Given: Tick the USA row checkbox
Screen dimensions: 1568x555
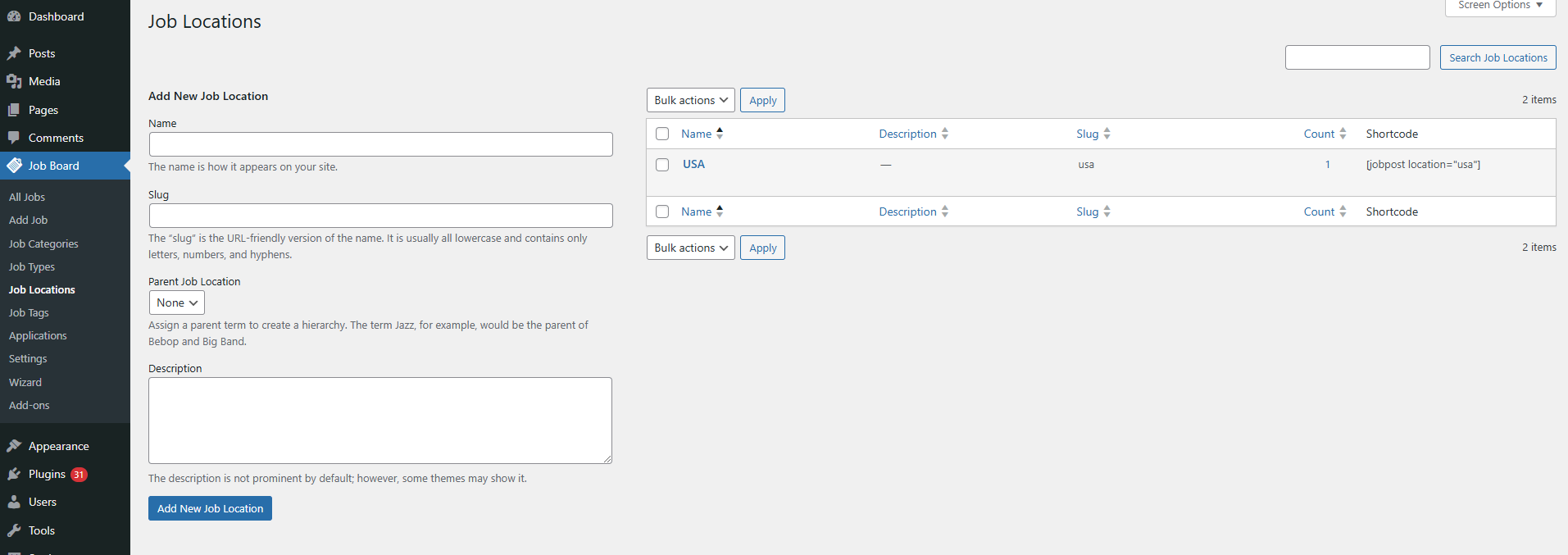Looking at the screenshot, I should 662,165.
